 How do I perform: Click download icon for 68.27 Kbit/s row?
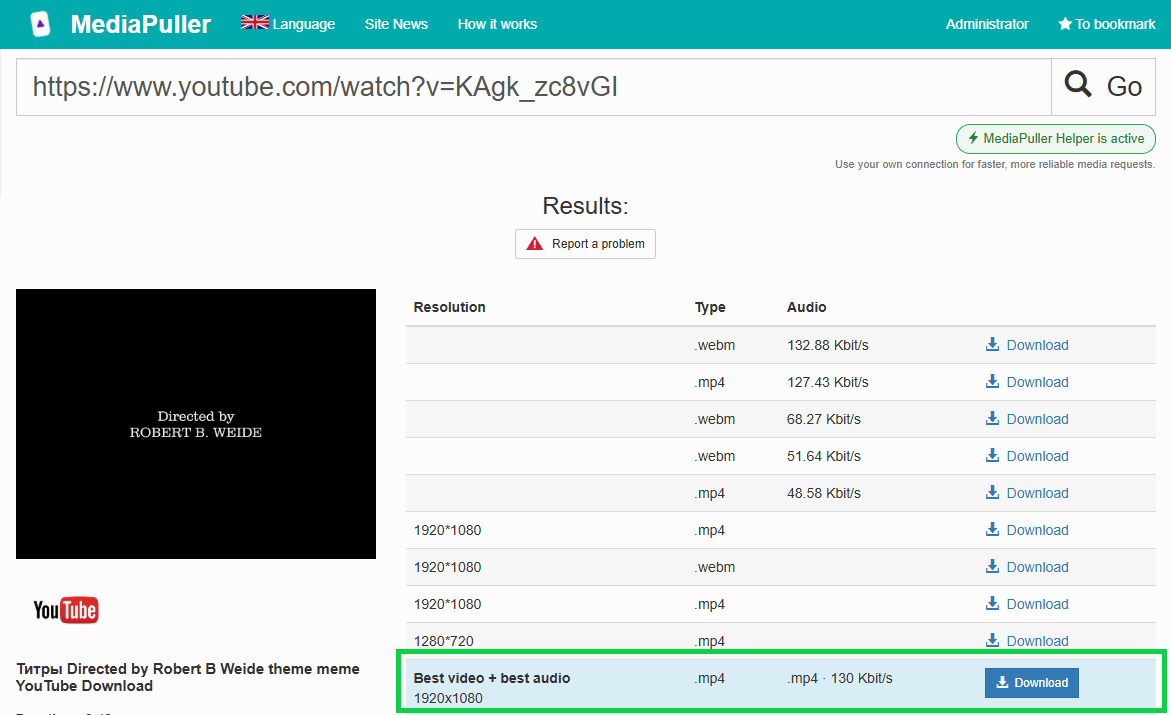point(993,418)
